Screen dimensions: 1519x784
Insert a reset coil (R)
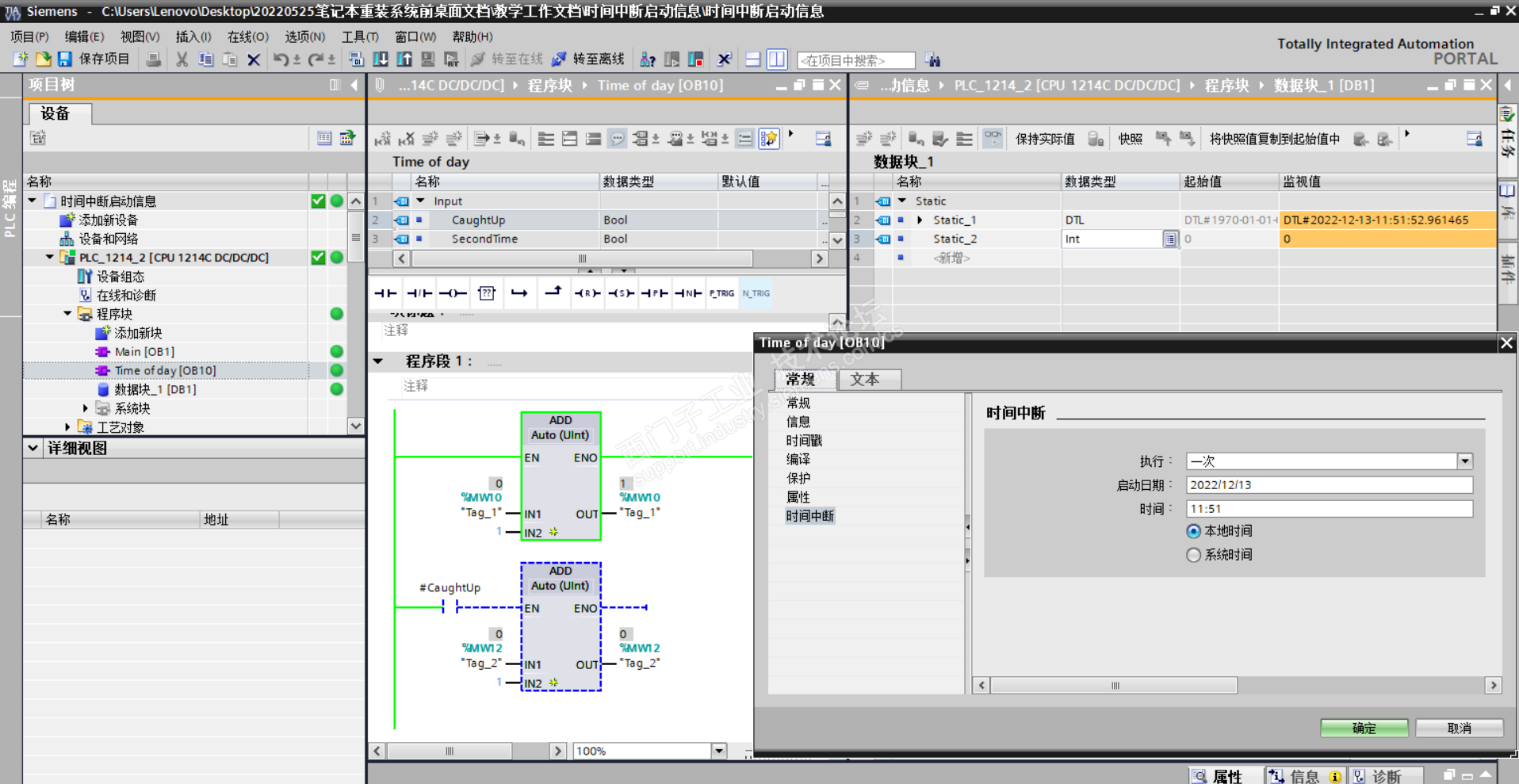coord(587,293)
